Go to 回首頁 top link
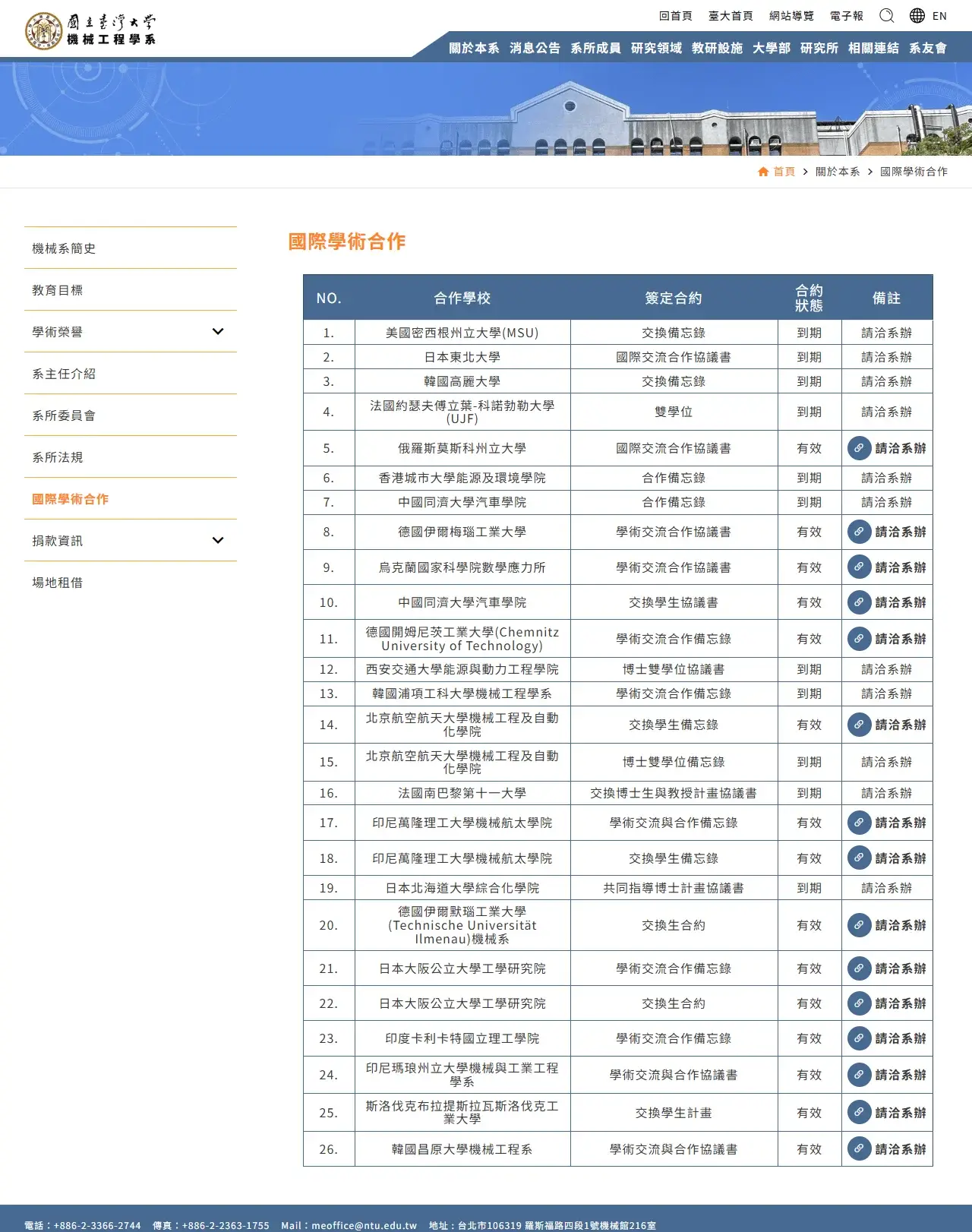Image resolution: width=972 pixels, height=1232 pixels. 676,16
